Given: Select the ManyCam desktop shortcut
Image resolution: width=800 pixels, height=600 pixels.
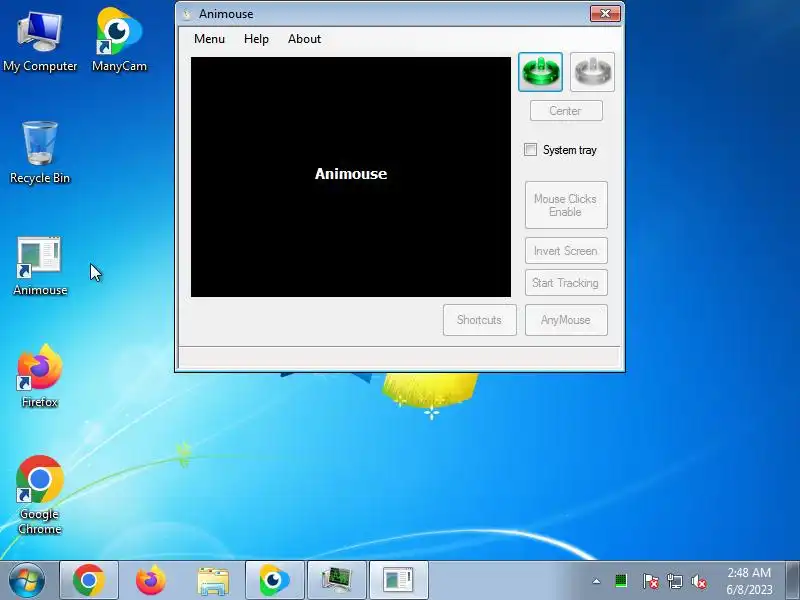Looking at the screenshot, I should pyautogui.click(x=119, y=41).
